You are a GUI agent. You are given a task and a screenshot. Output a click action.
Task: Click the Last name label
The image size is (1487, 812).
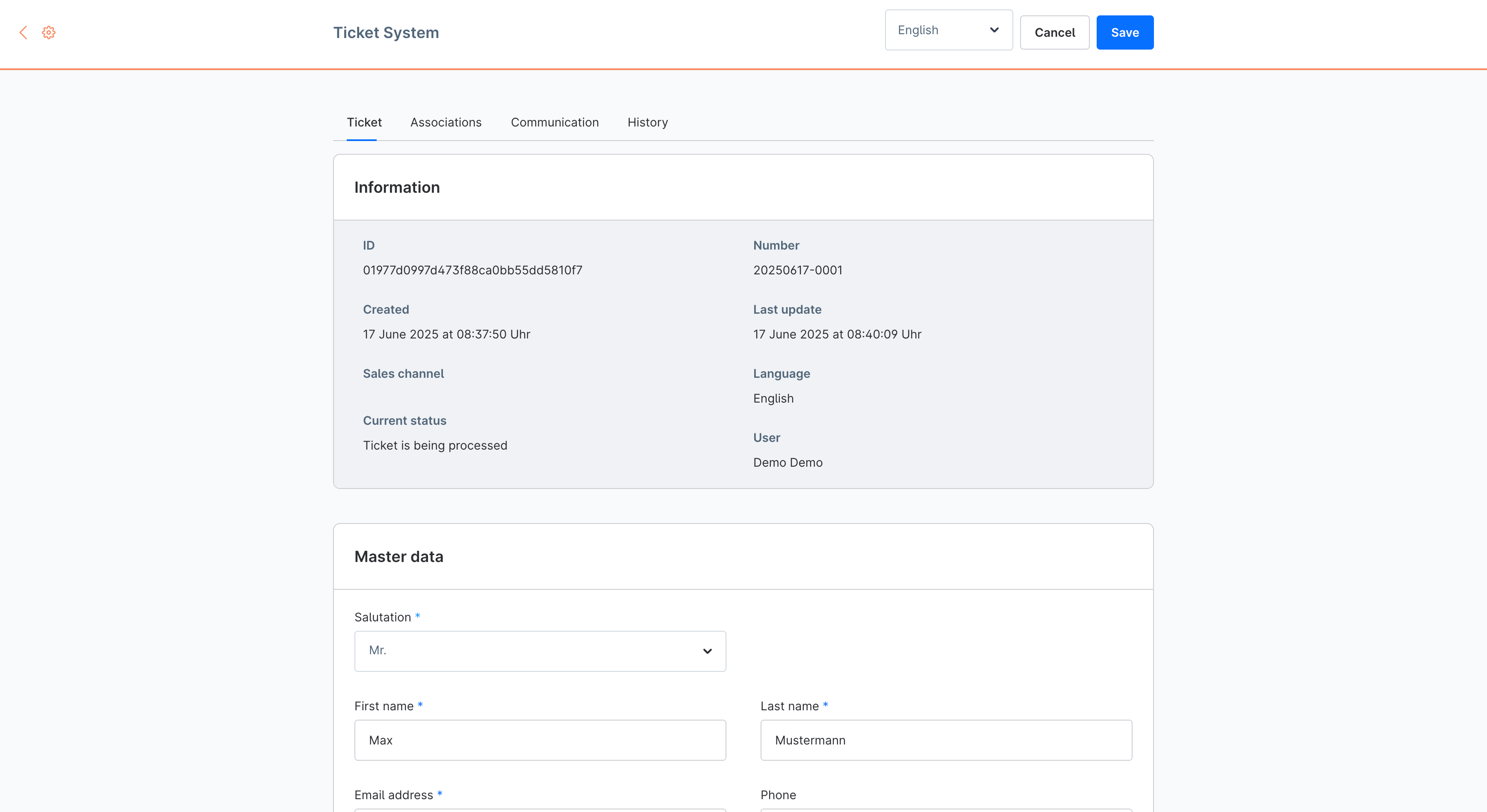pyautogui.click(x=789, y=706)
